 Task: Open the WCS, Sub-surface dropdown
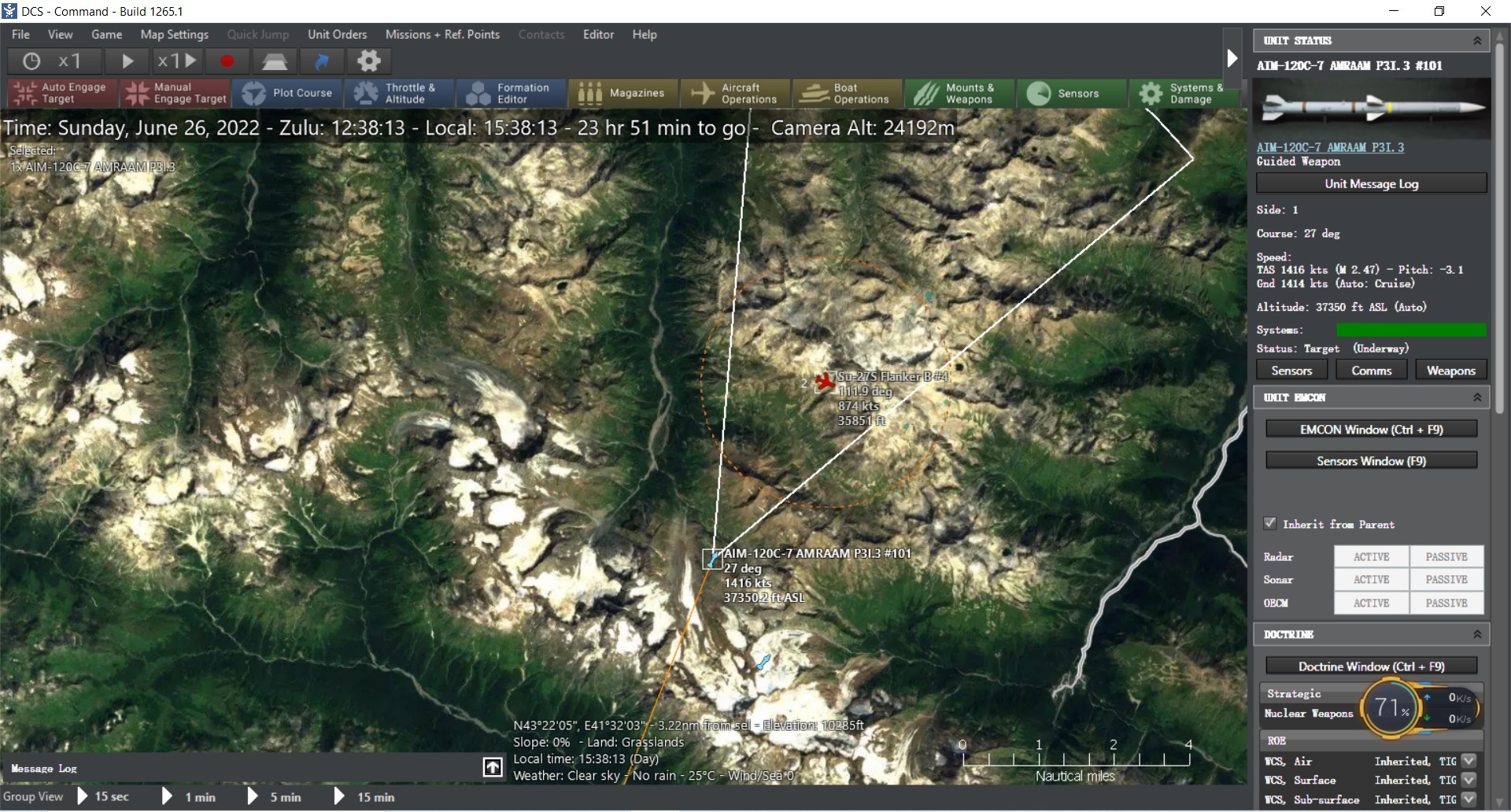[1469, 799]
